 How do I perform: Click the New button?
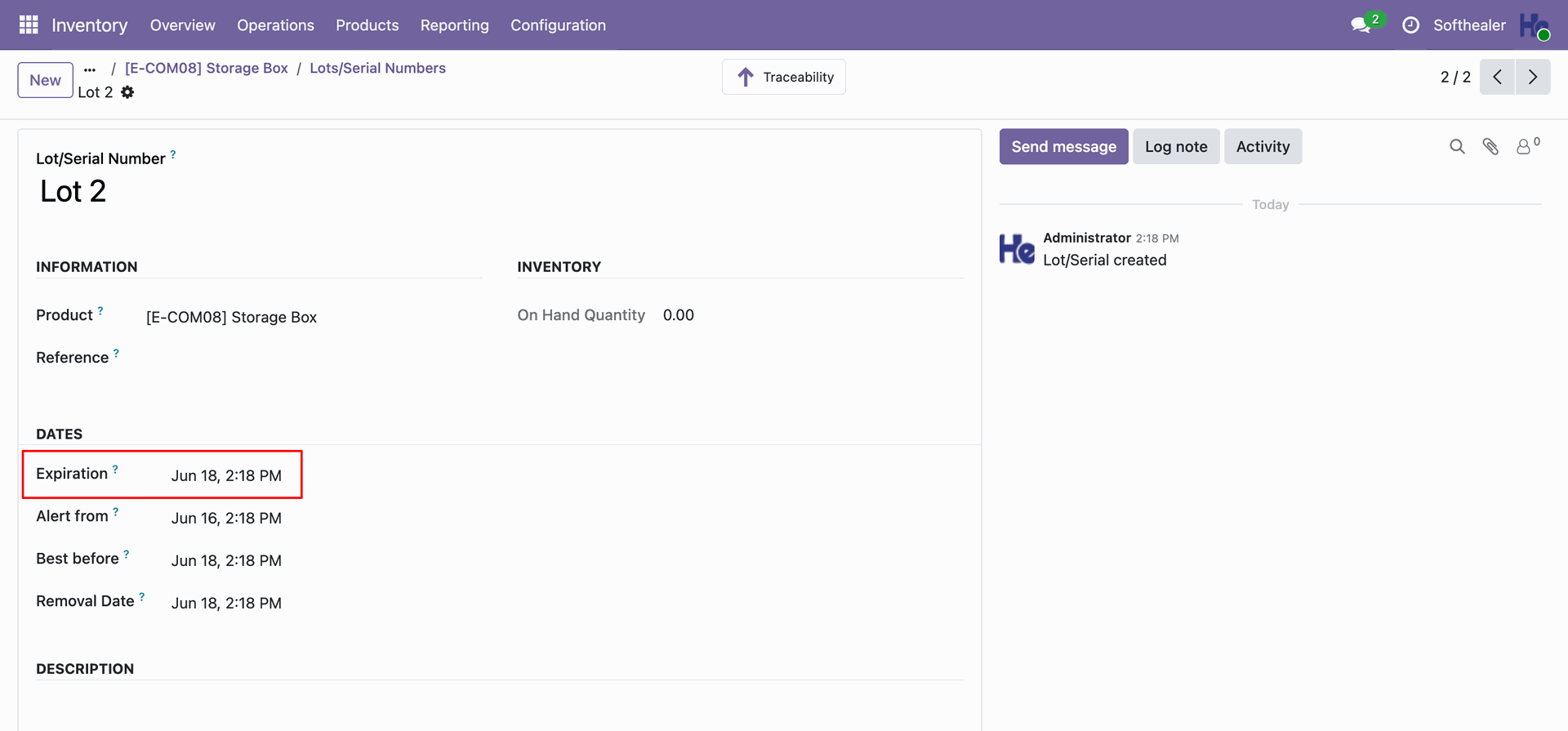pyautogui.click(x=46, y=80)
